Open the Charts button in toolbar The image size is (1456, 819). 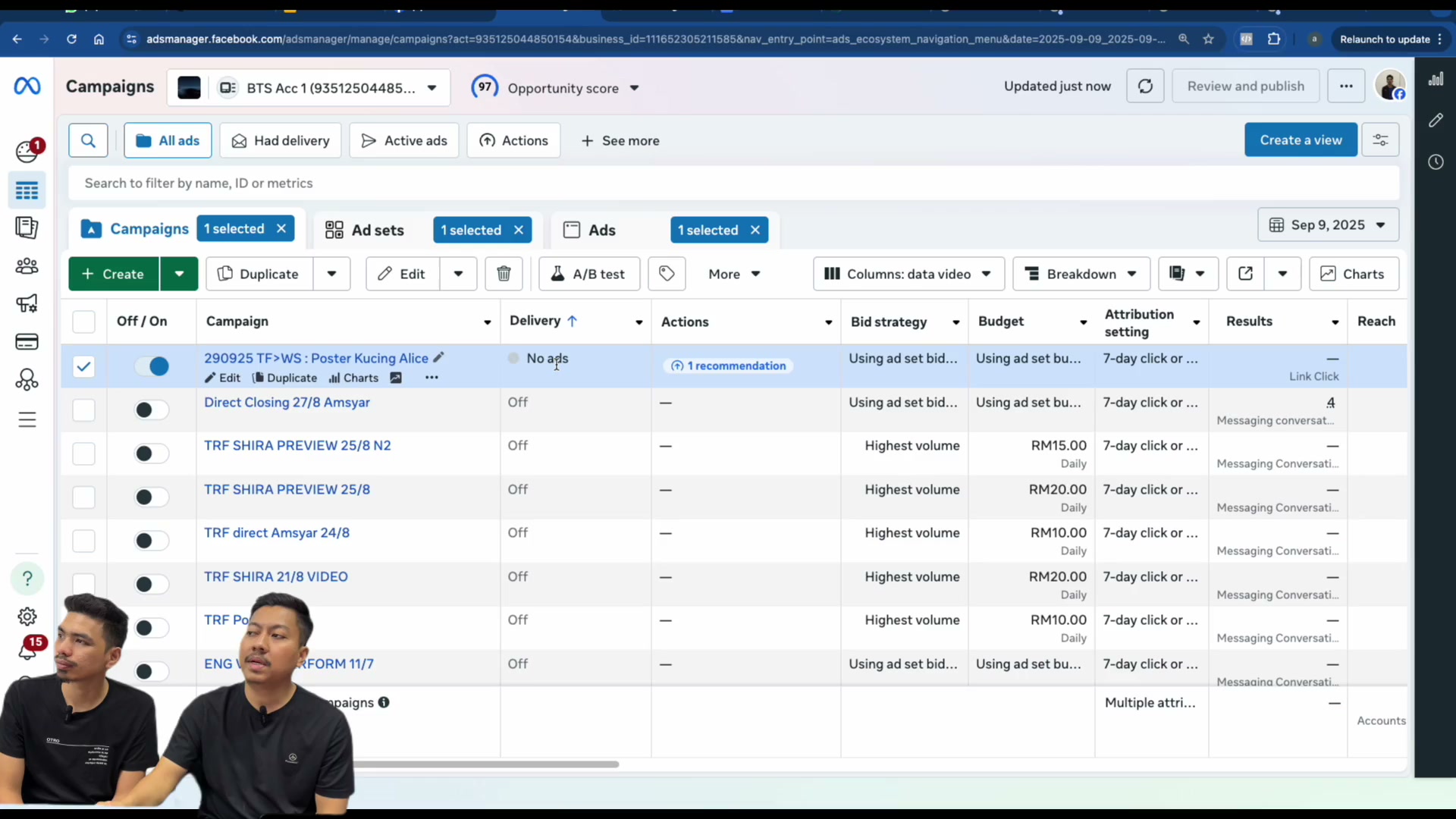pyautogui.click(x=1354, y=274)
